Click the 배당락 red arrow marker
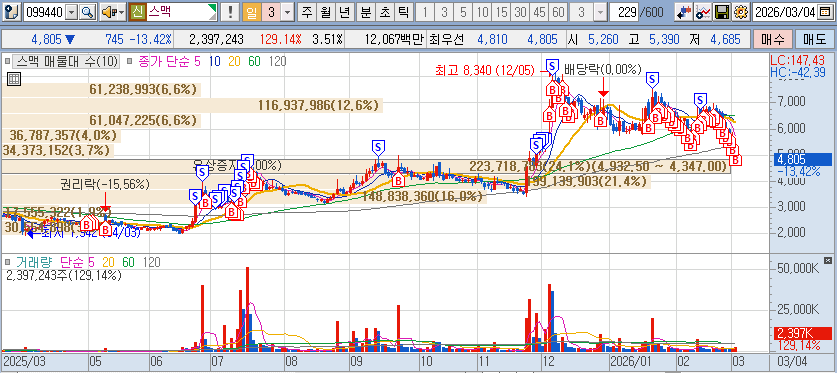 (x=603, y=86)
